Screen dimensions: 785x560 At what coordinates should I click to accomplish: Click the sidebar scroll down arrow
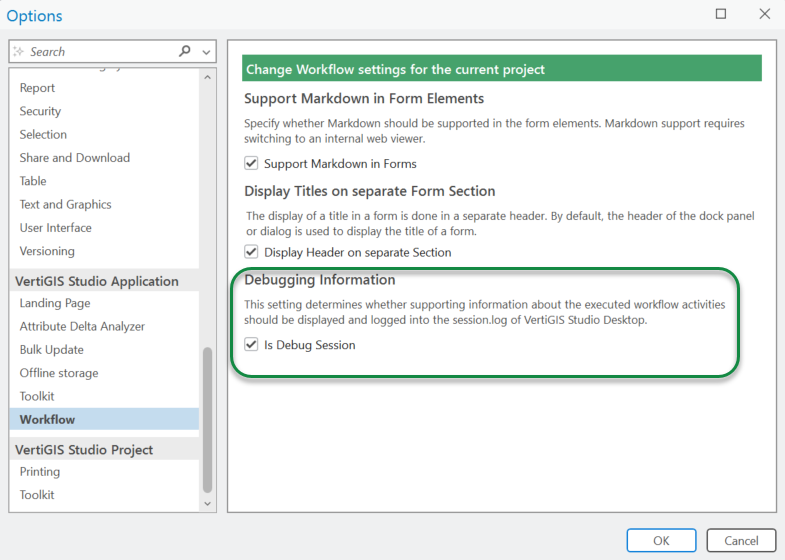point(208,503)
